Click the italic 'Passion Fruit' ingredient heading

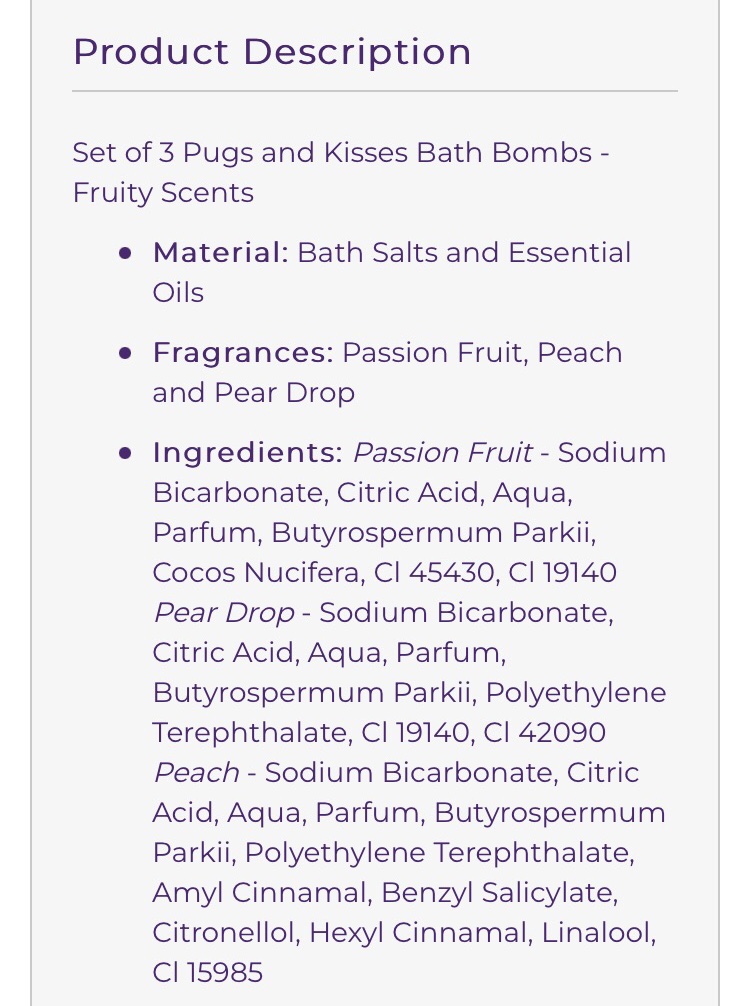(443, 453)
